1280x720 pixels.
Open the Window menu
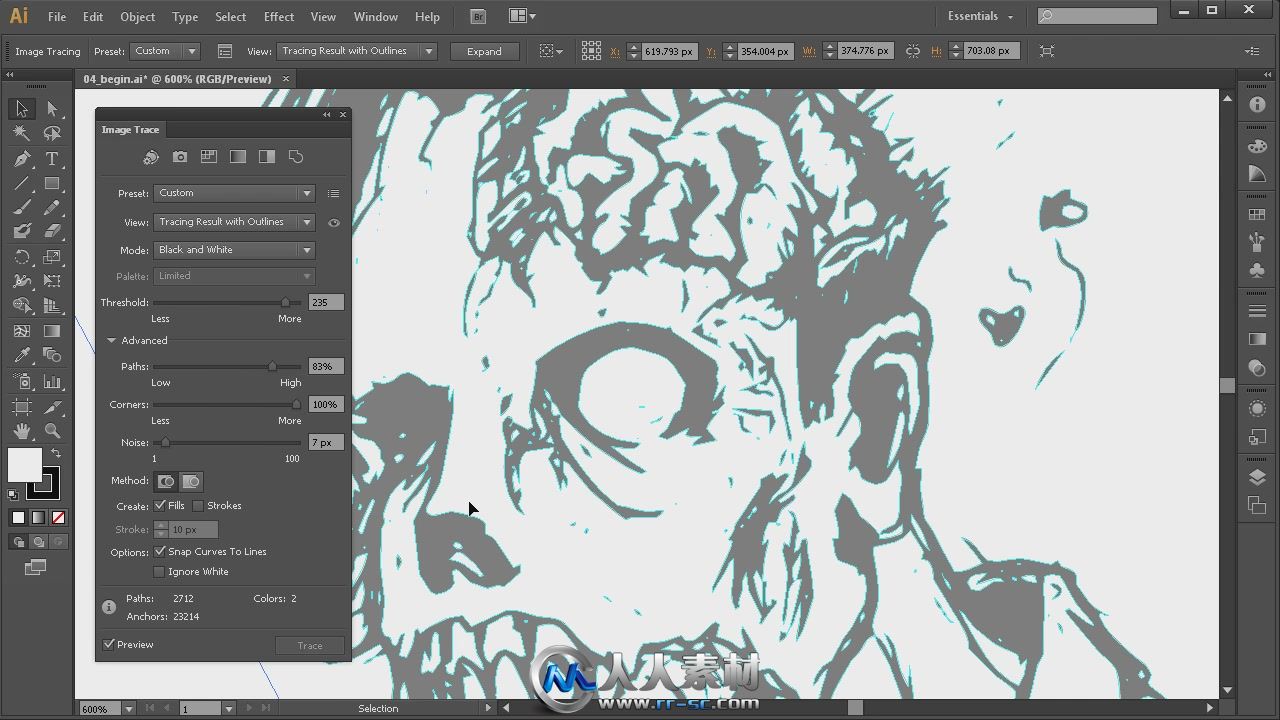(x=376, y=17)
